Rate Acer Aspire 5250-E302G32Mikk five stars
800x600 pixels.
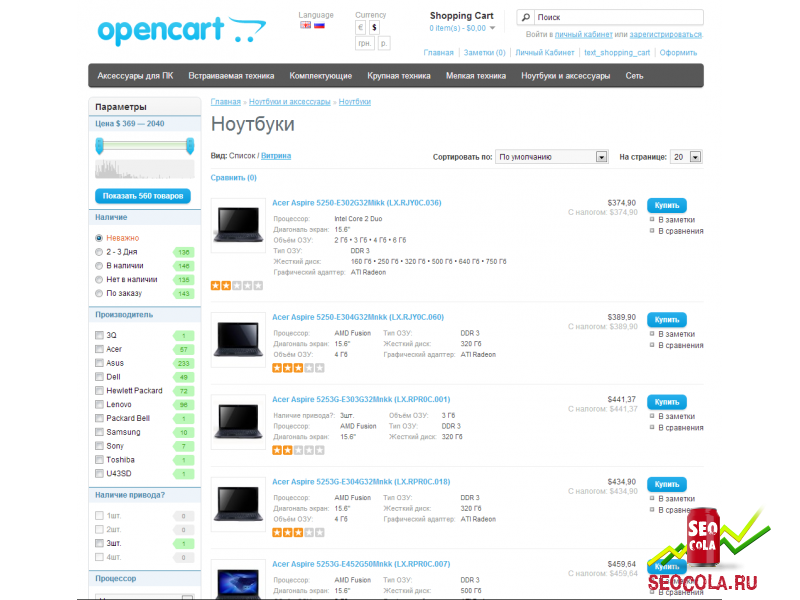click(258, 286)
